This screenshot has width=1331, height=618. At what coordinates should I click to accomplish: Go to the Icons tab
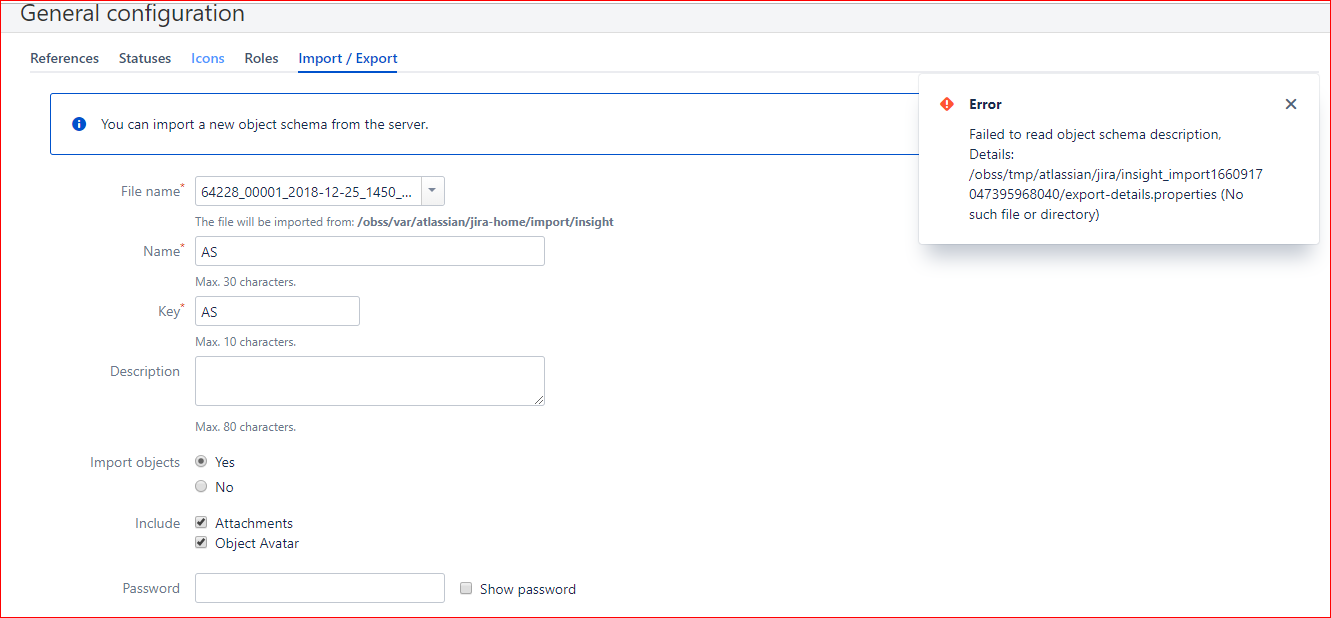(208, 58)
